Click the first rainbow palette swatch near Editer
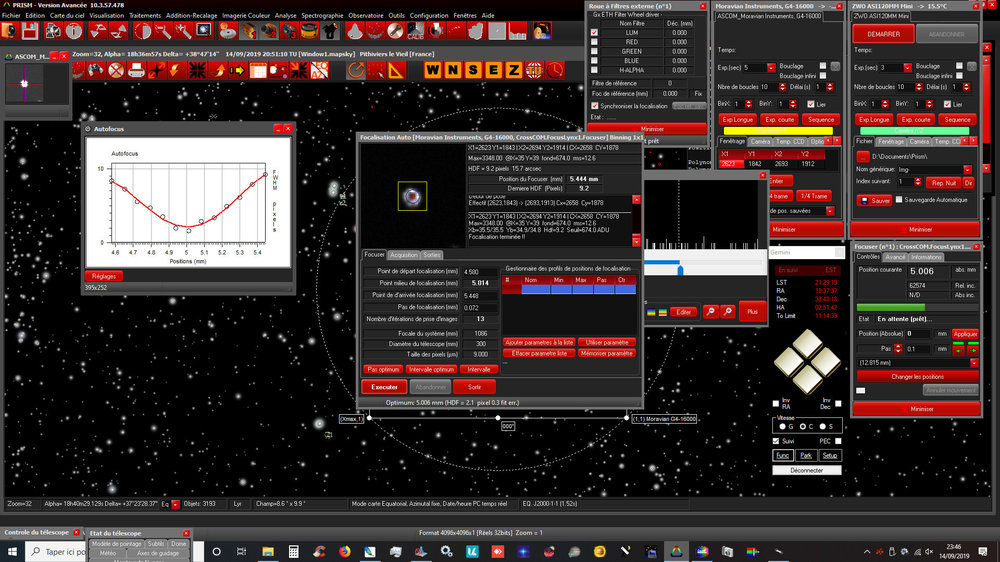The width and height of the screenshot is (1000, 562). pyautogui.click(x=651, y=313)
